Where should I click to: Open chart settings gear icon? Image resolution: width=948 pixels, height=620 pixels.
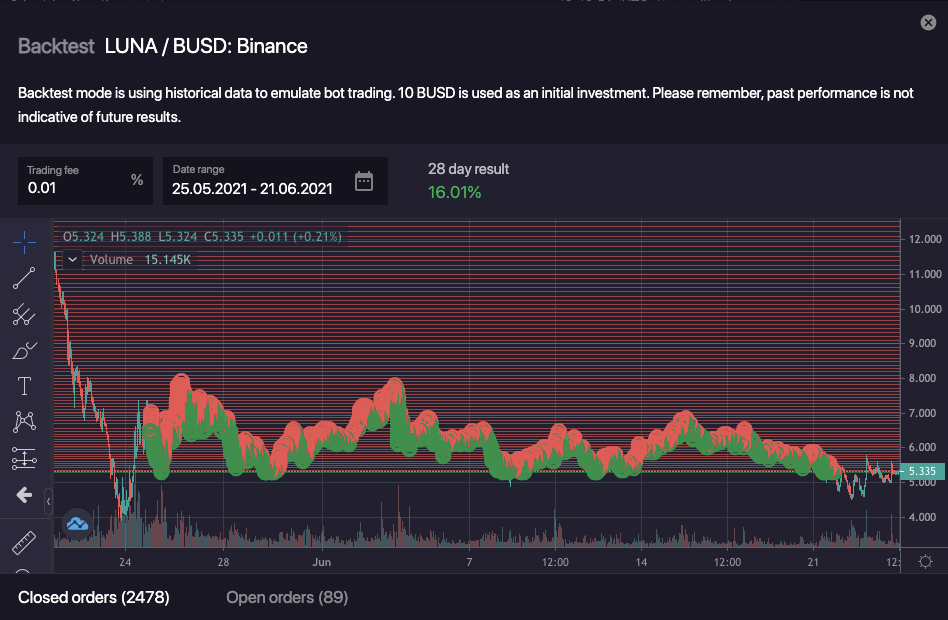(x=925, y=561)
